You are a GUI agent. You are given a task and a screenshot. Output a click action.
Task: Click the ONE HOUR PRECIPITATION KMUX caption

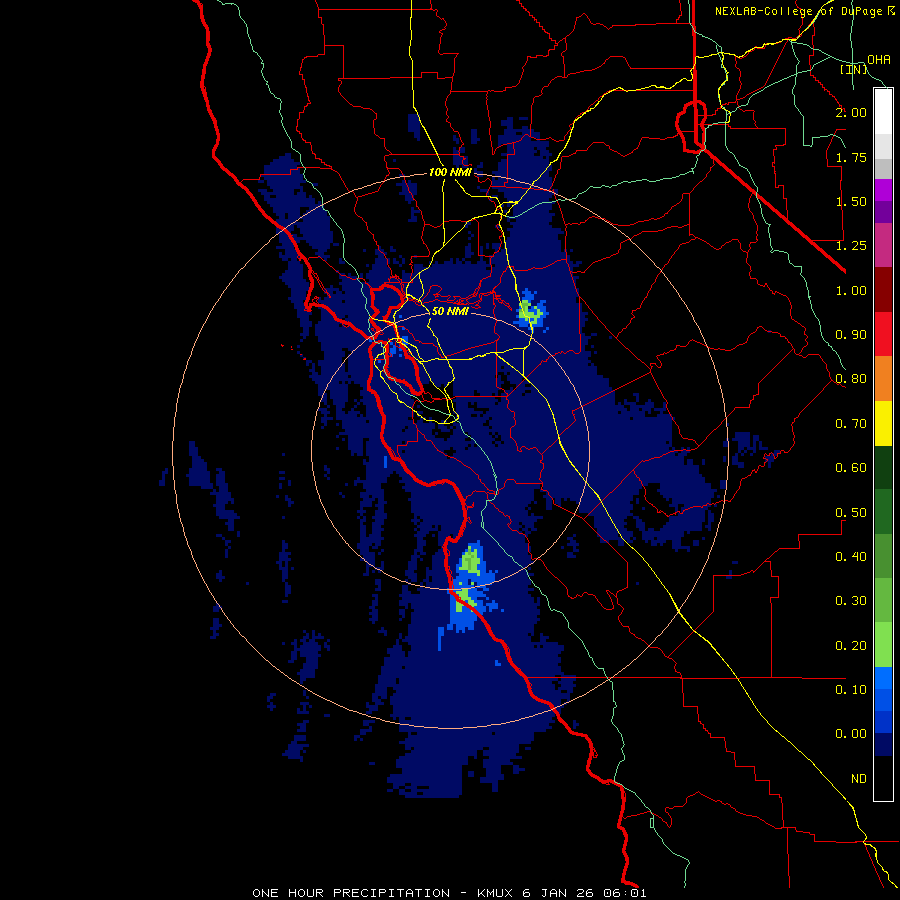point(449,893)
